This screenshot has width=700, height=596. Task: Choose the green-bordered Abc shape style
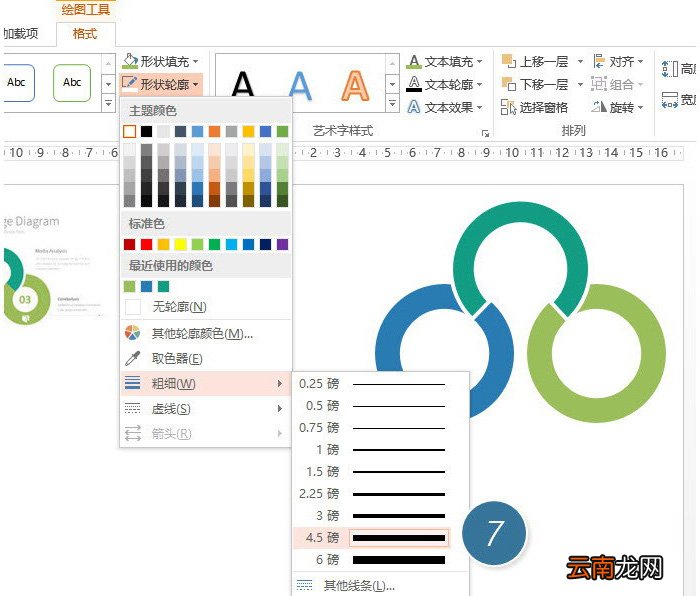(x=72, y=83)
